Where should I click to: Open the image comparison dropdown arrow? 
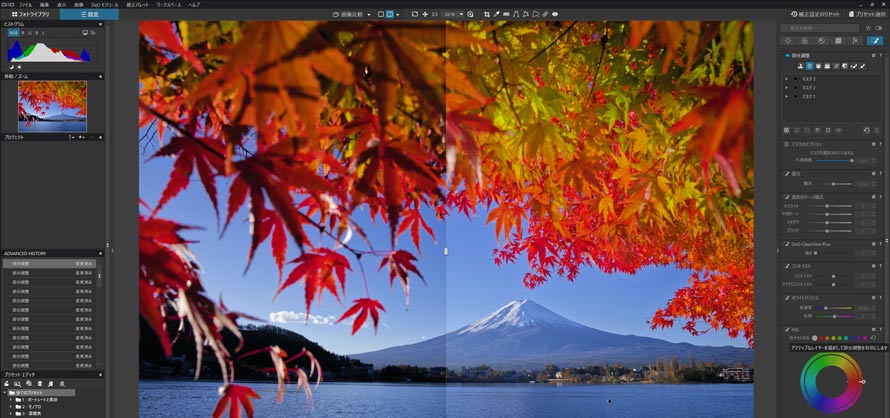click(369, 14)
